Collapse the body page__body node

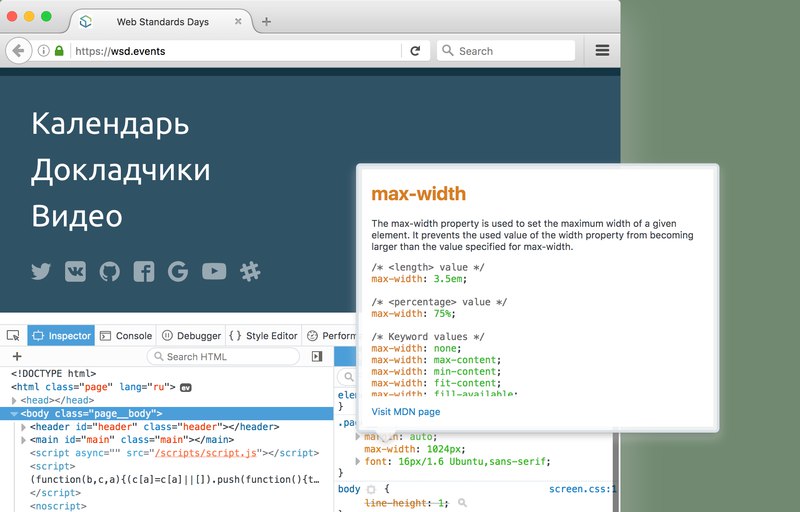point(14,414)
